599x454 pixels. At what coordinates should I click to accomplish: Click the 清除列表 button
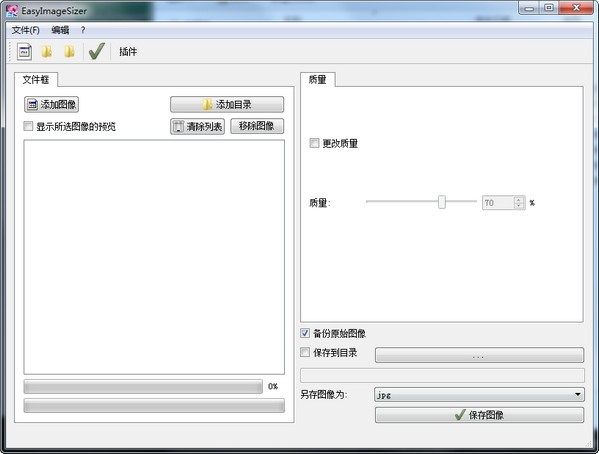tap(198, 126)
